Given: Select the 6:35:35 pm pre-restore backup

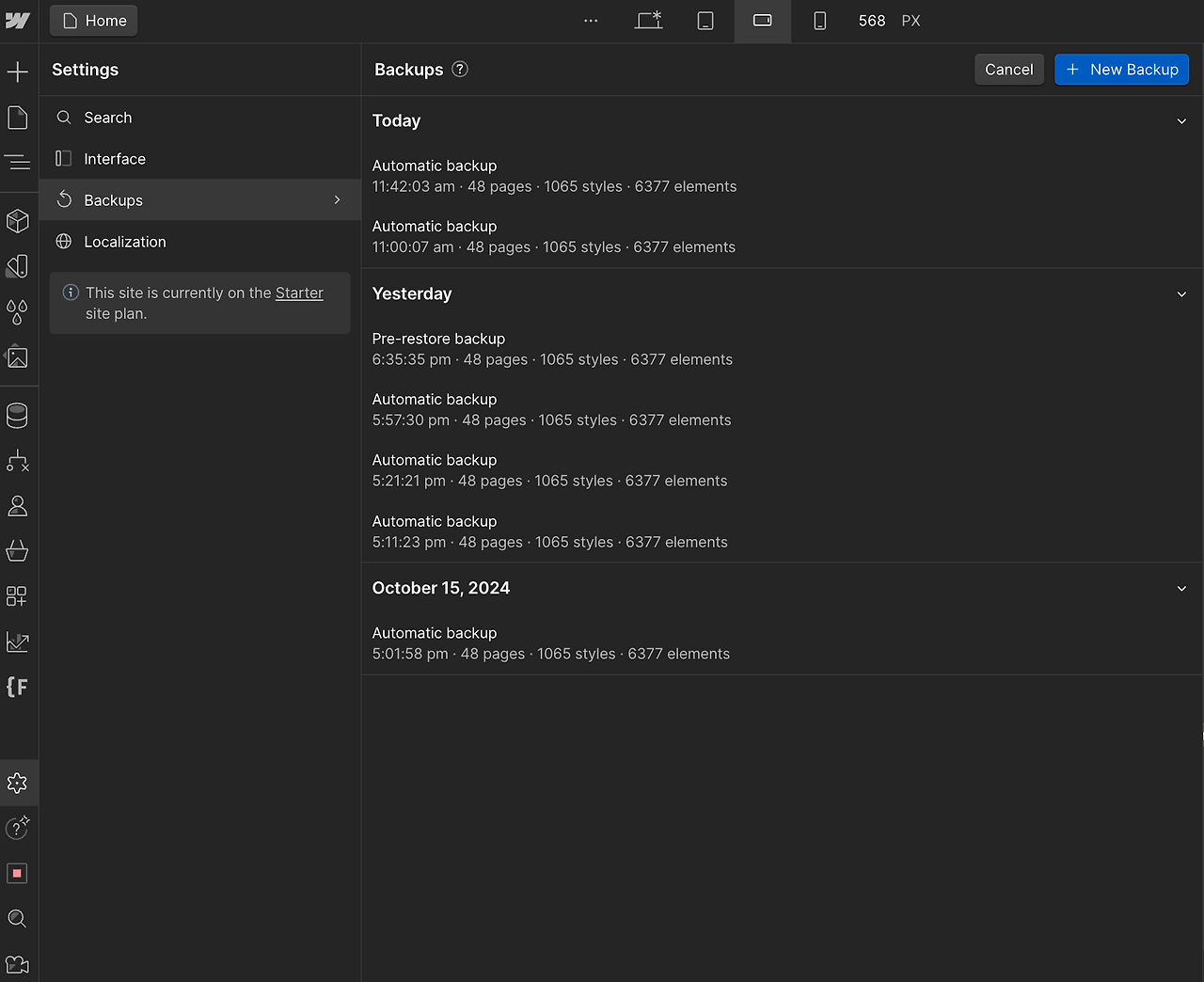Looking at the screenshot, I should [x=783, y=349].
